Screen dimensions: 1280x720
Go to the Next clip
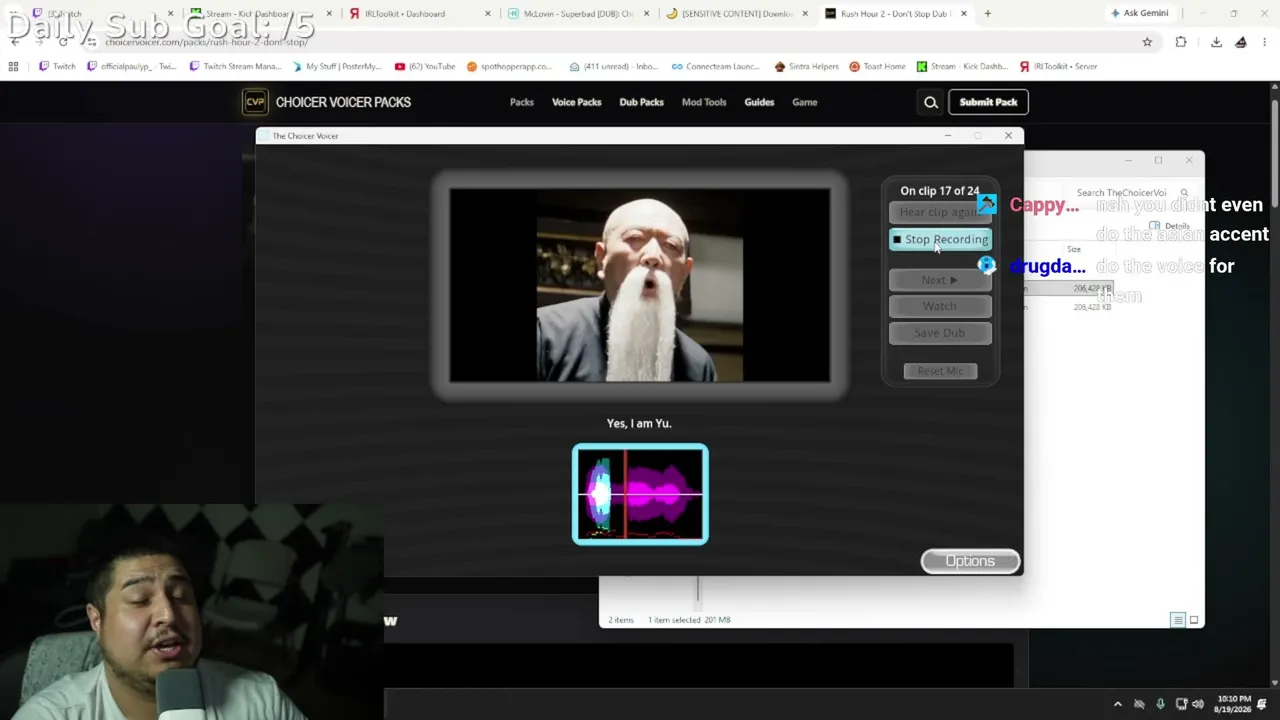pos(940,280)
